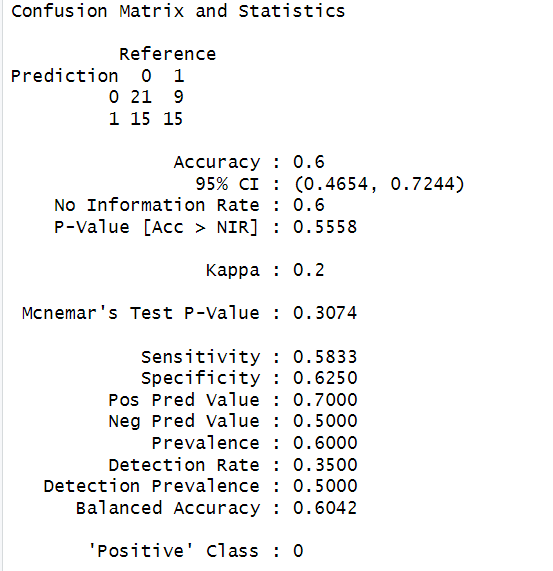Click the Sensitivity value 0.5833

[325, 357]
